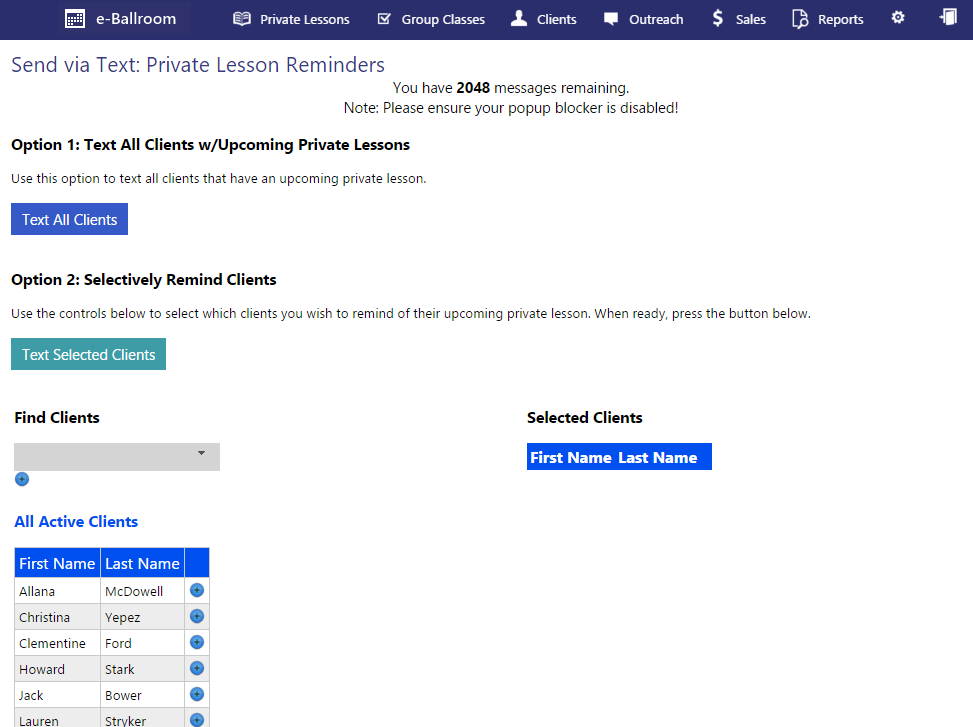Select the Clementine Ford table row
Viewport: 973px width, 727px height.
100,642
